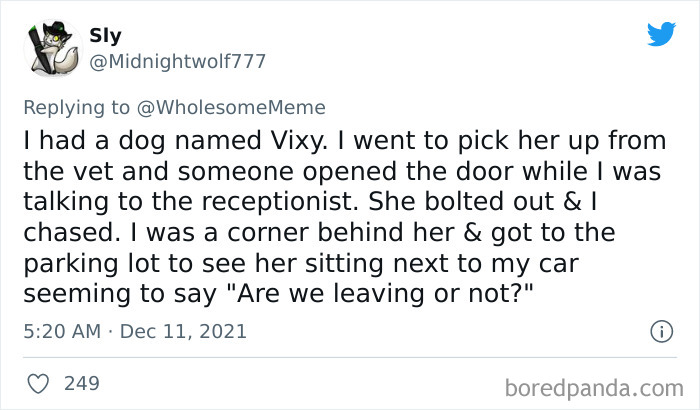Like the tweet with the heart icon
The width and height of the screenshot is (700, 410).
38,383
